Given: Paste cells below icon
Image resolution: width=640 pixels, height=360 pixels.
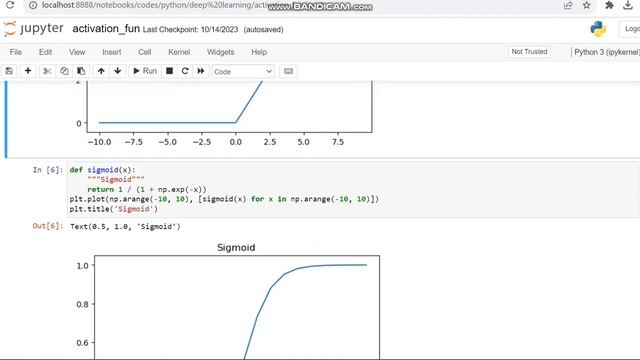Looking at the screenshot, I should pos(81,71).
